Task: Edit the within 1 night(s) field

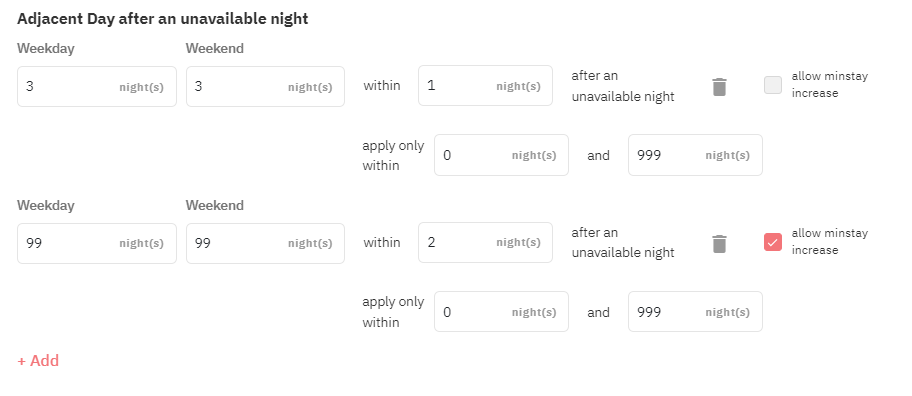Action: pyautogui.click(x=485, y=85)
